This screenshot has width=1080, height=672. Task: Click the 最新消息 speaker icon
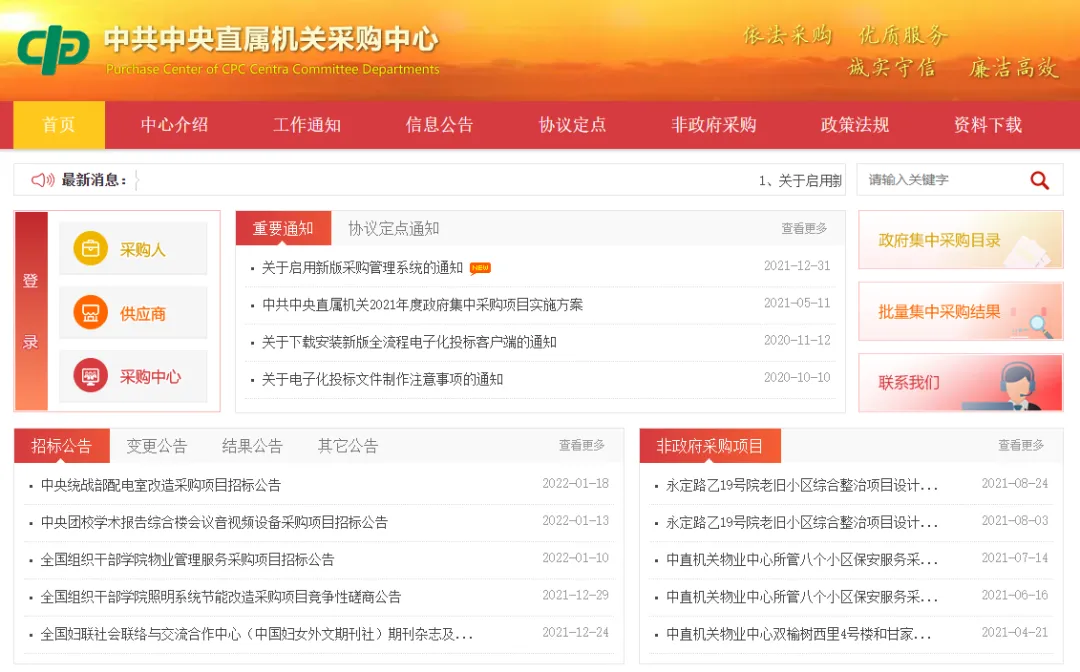pyautogui.click(x=43, y=180)
